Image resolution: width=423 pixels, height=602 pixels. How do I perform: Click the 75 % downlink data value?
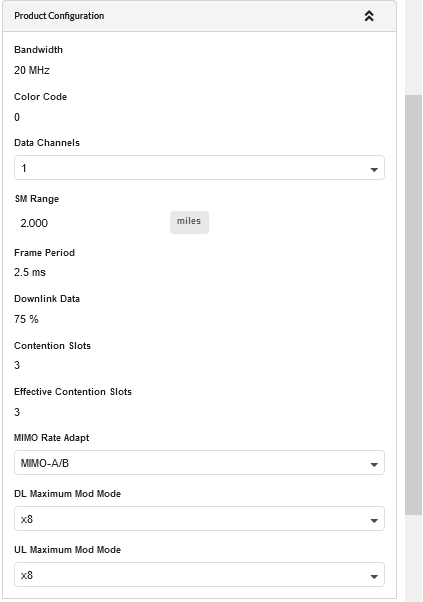tap(26, 319)
